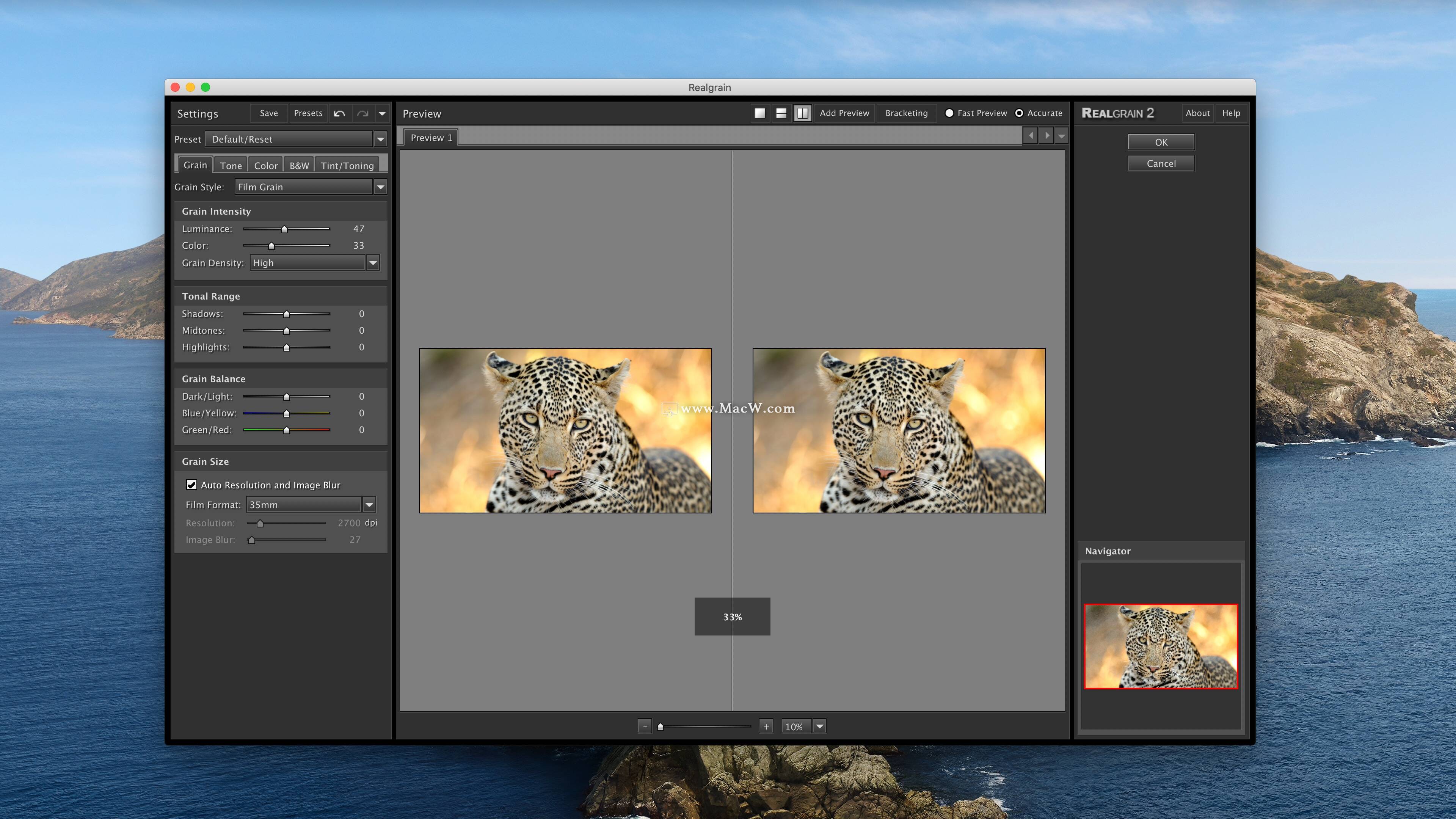Click the Dark/Light balance slider
1456x819 pixels.
pyautogui.click(x=287, y=397)
